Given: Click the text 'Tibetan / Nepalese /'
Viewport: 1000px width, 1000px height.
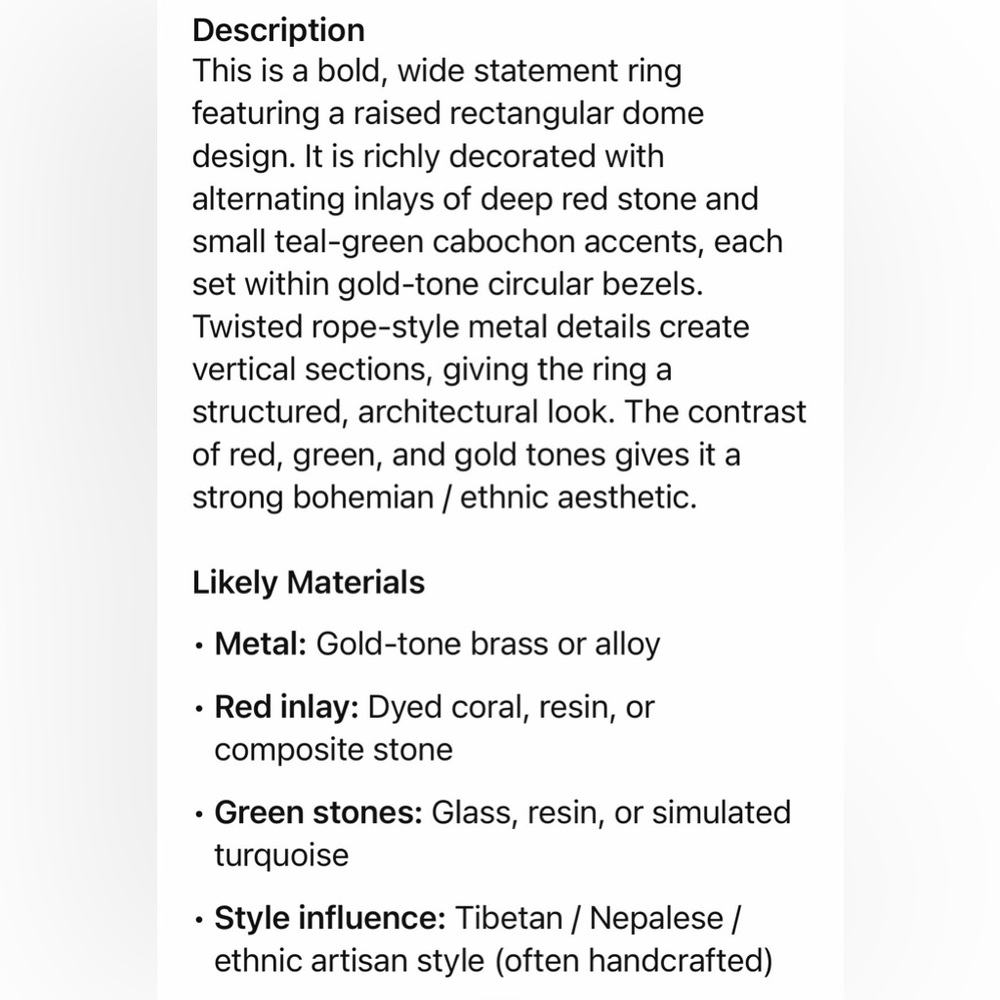Looking at the screenshot, I should point(598,918).
